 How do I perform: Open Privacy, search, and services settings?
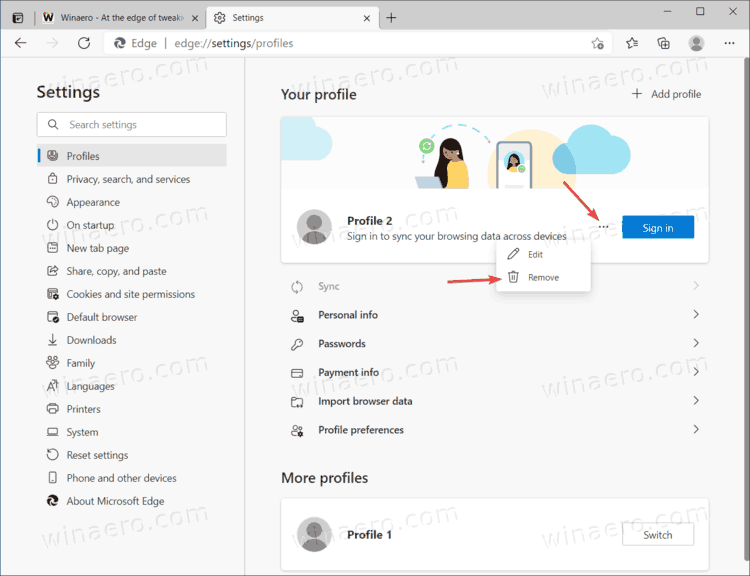pos(128,179)
